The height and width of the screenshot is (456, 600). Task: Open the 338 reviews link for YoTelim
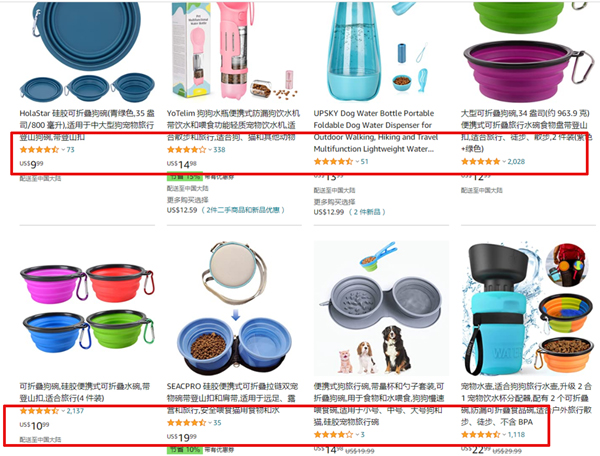pos(219,150)
